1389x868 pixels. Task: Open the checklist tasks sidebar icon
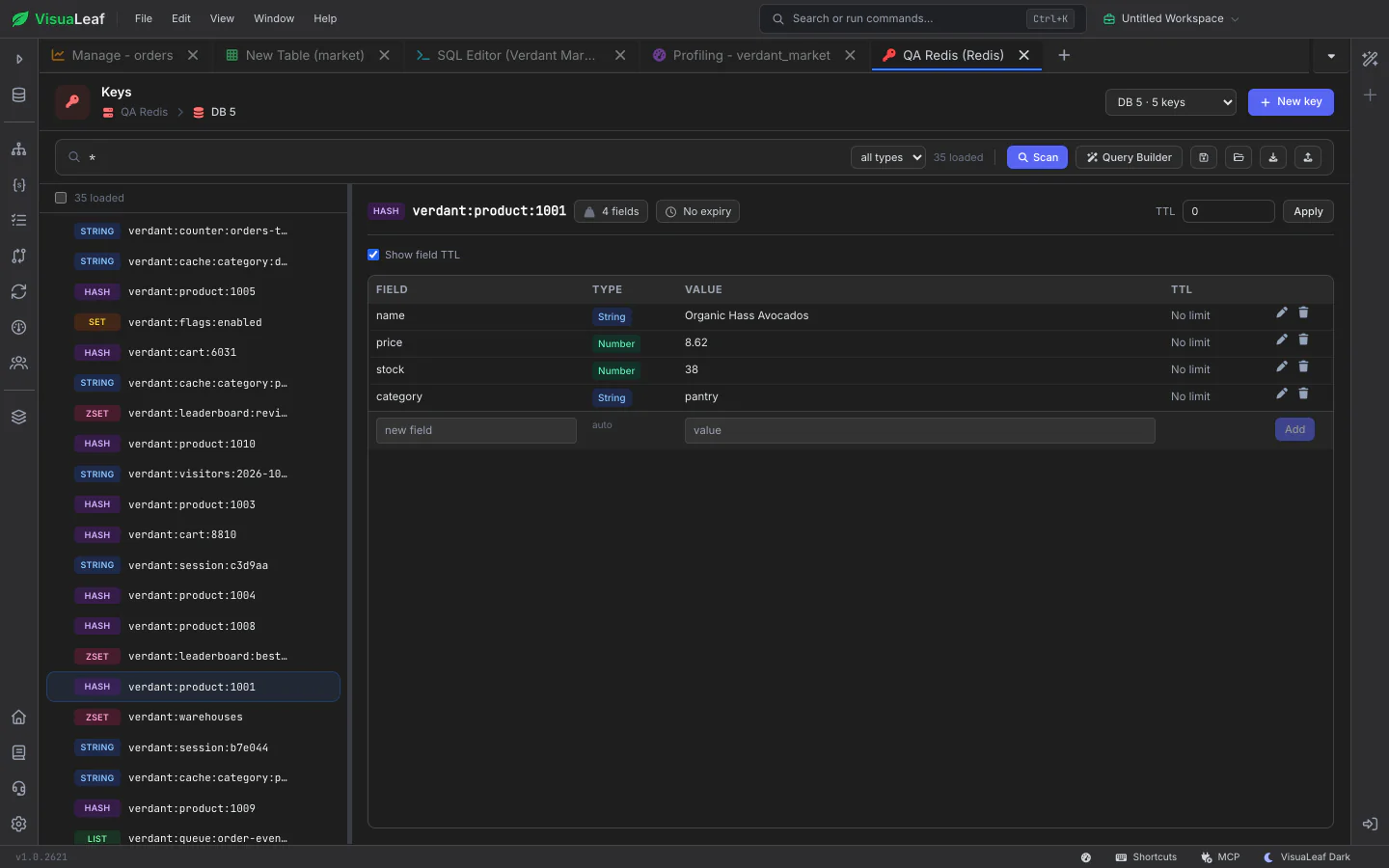coord(18,221)
